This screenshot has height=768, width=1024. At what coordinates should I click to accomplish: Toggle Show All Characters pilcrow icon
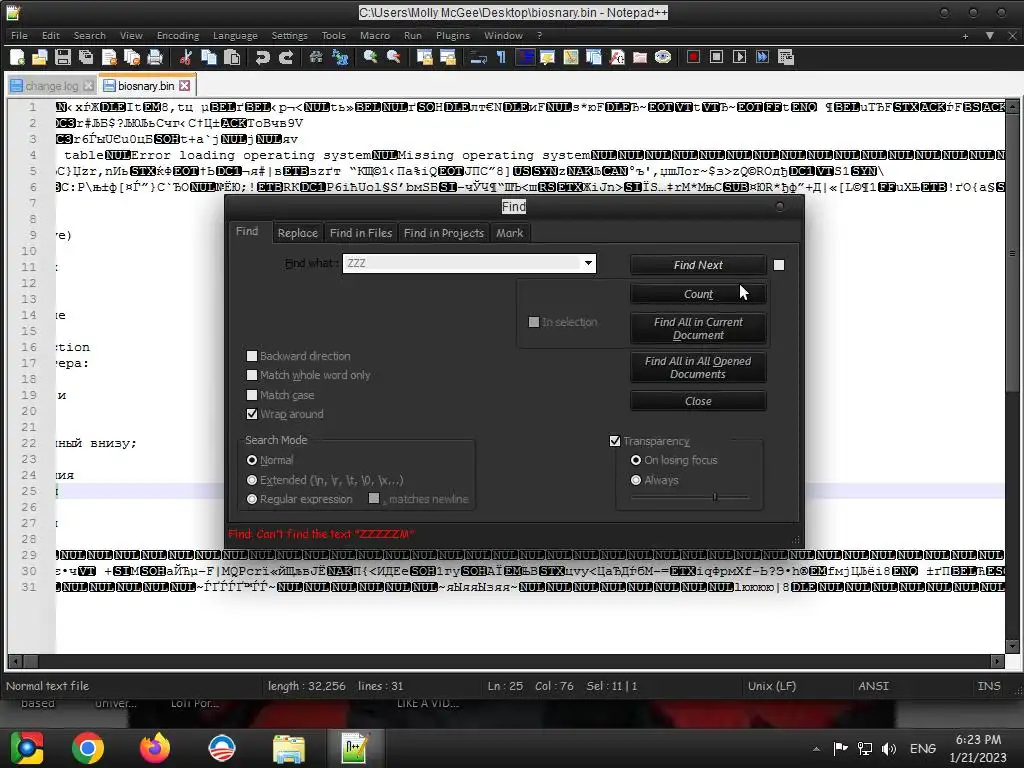[x=502, y=57]
